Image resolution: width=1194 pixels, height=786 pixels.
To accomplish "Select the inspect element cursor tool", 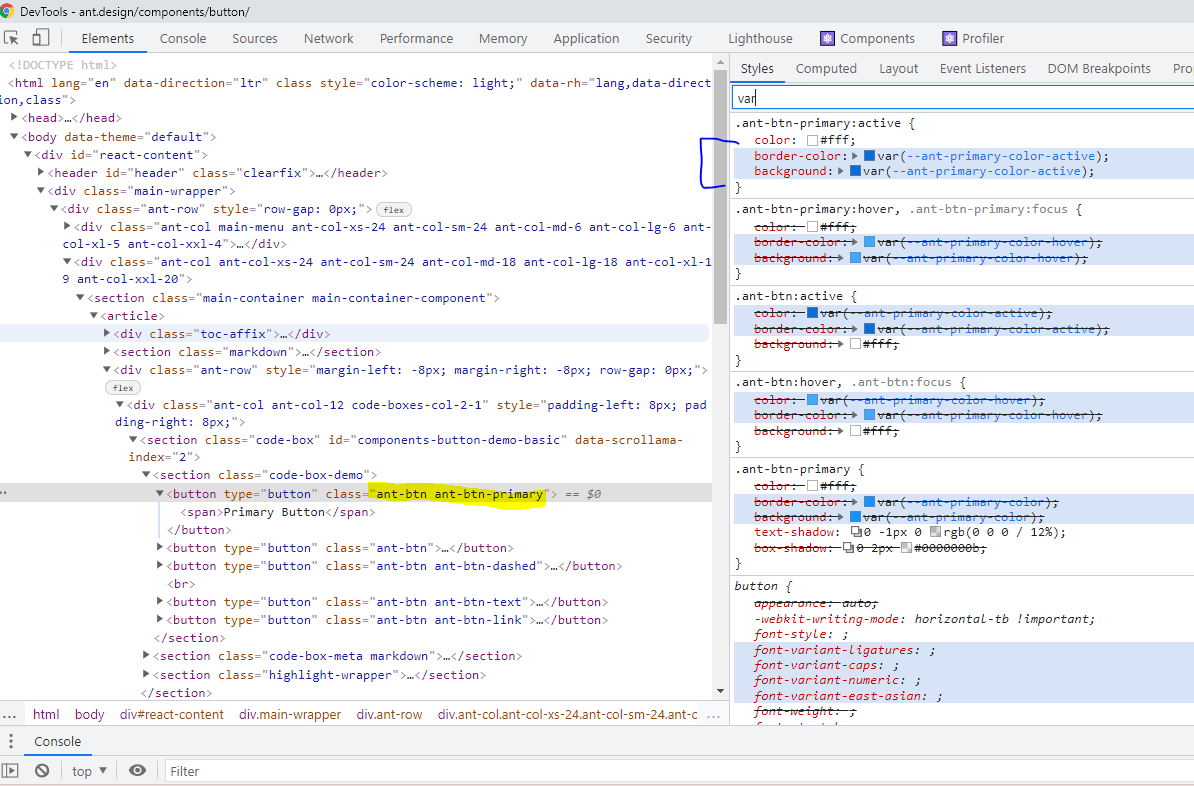I will click(10, 36).
